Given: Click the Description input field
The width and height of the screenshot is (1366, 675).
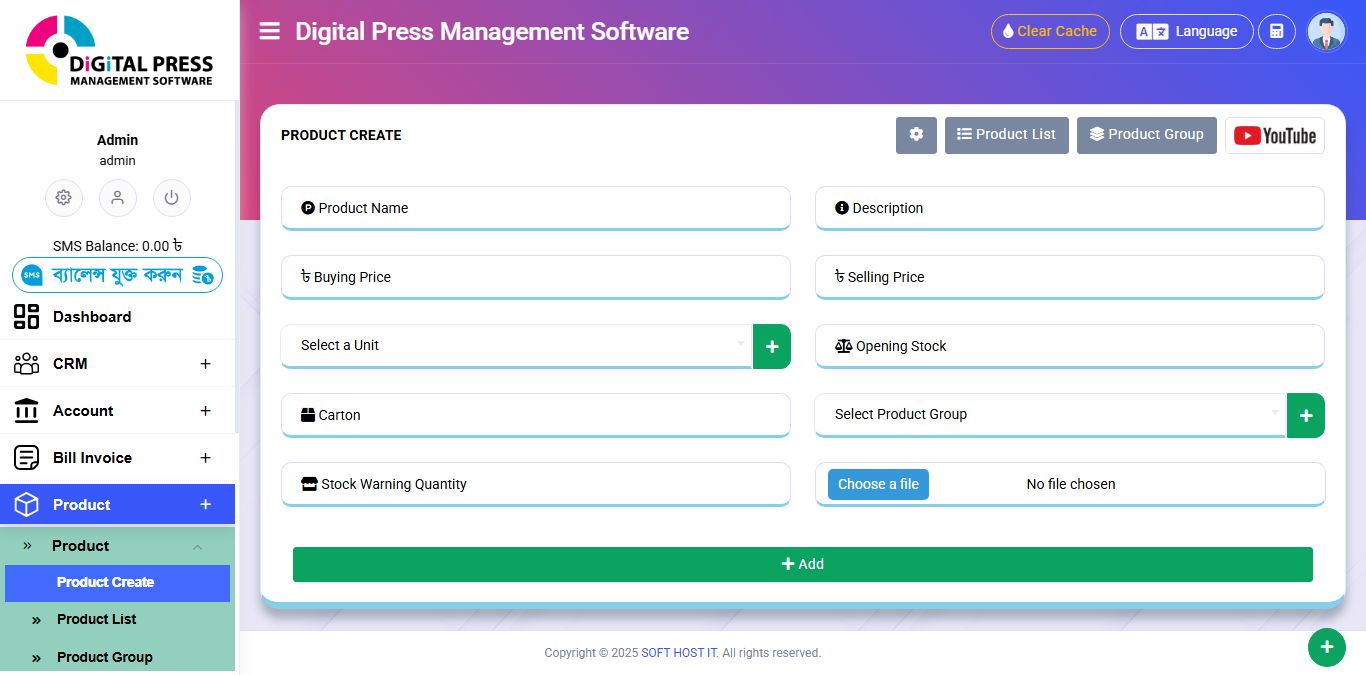Looking at the screenshot, I should tap(1070, 208).
